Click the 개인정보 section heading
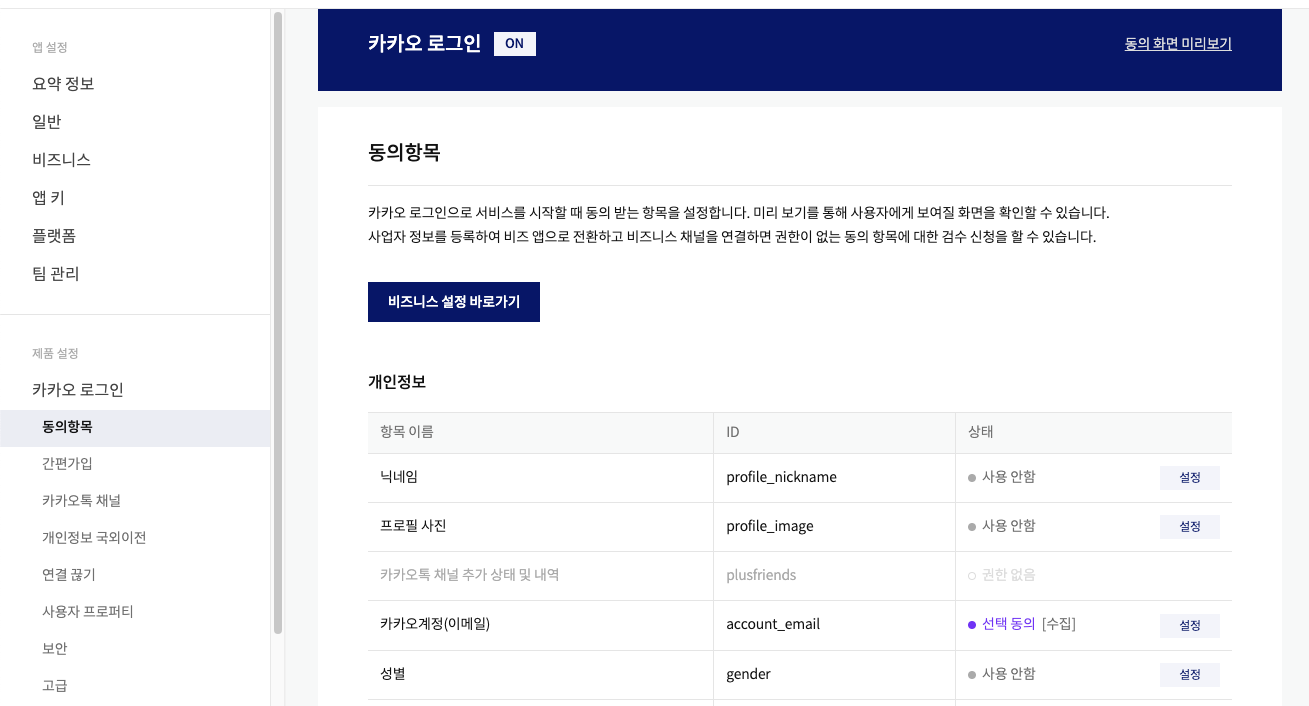Screen dimensions: 1309x706 (397, 382)
